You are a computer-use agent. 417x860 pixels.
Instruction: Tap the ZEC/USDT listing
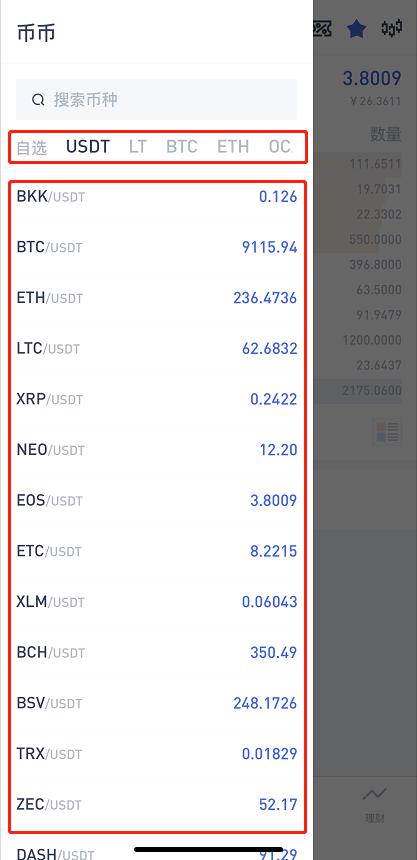tap(157, 804)
